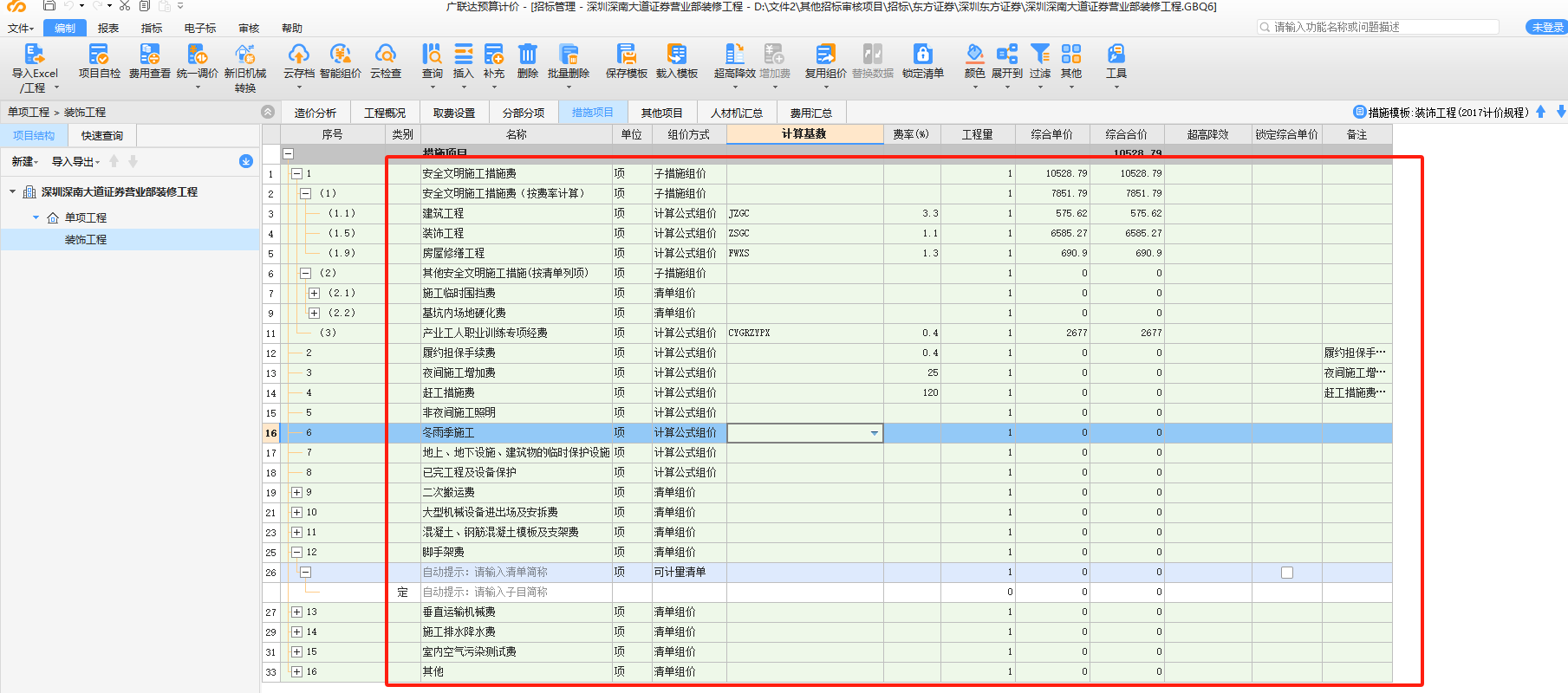The image size is (1568, 693).
Task: Expand row 9 二次搬运费
Action: [296, 493]
